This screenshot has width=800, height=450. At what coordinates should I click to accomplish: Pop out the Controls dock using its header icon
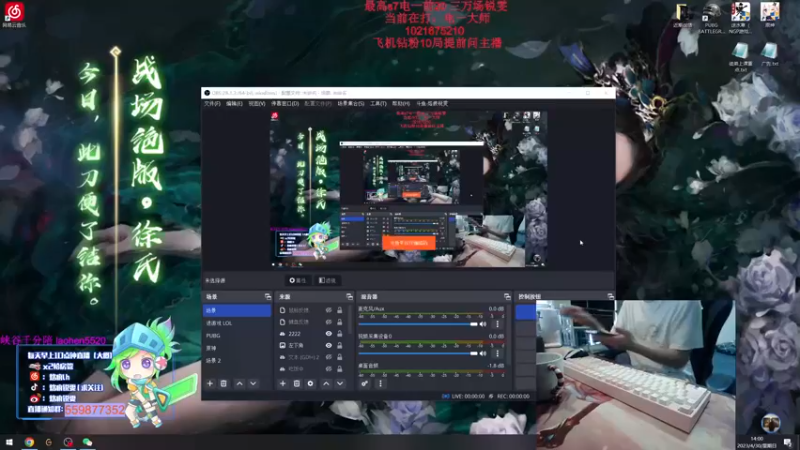click(610, 296)
